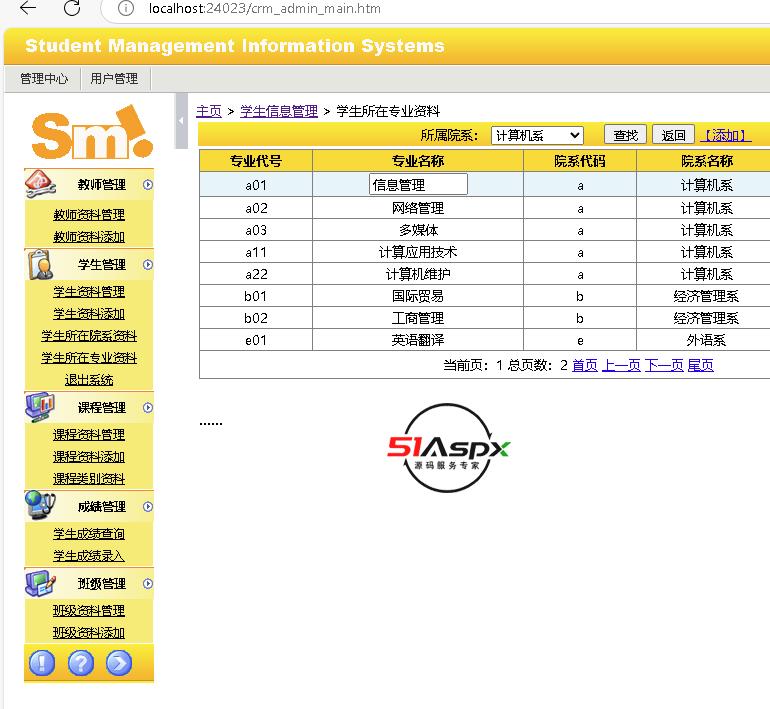Collapse the 教师管理 section arrow
Image resolution: width=770 pixels, height=709 pixels.
[148, 184]
